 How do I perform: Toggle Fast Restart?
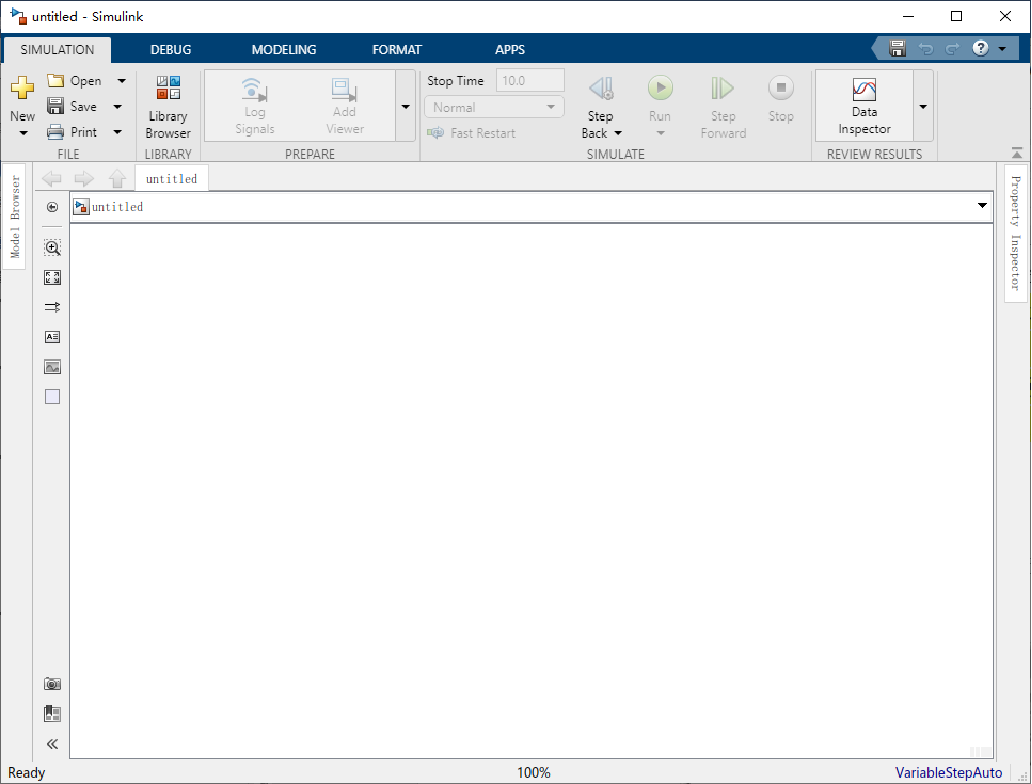tap(471, 133)
